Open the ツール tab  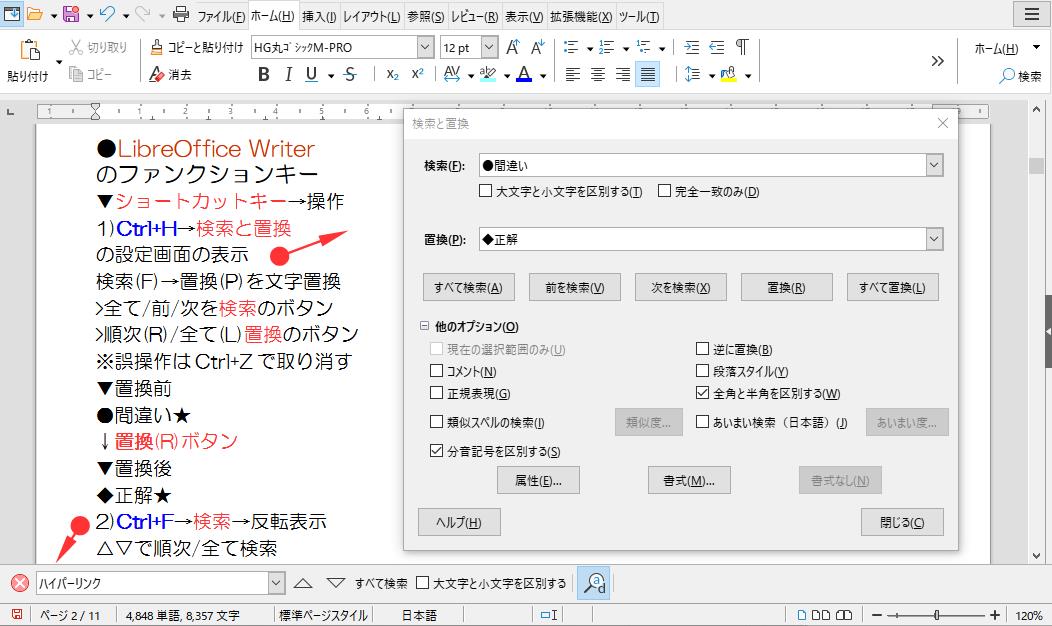639,16
